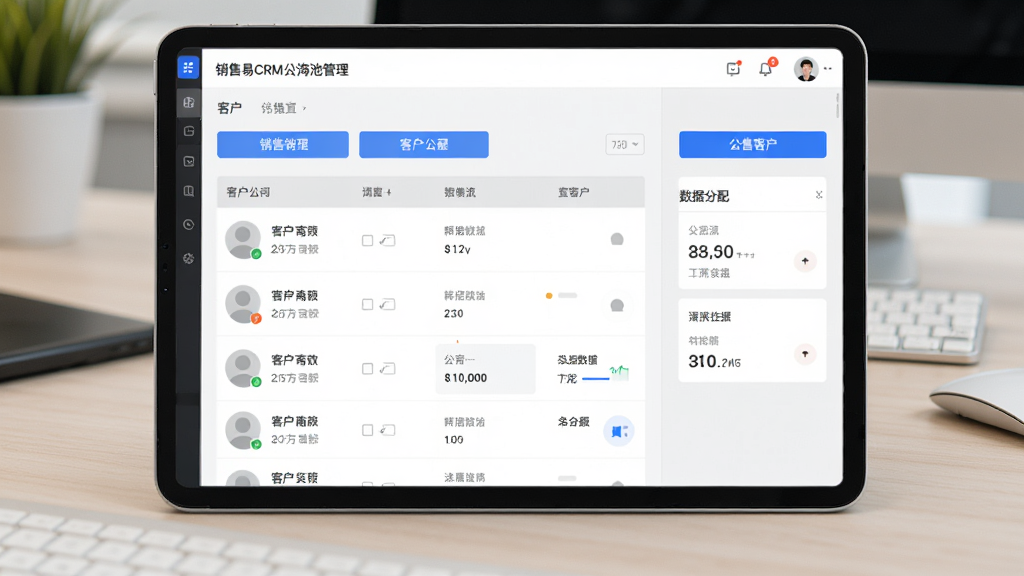Click the $12 amount in the first row

[457, 249]
